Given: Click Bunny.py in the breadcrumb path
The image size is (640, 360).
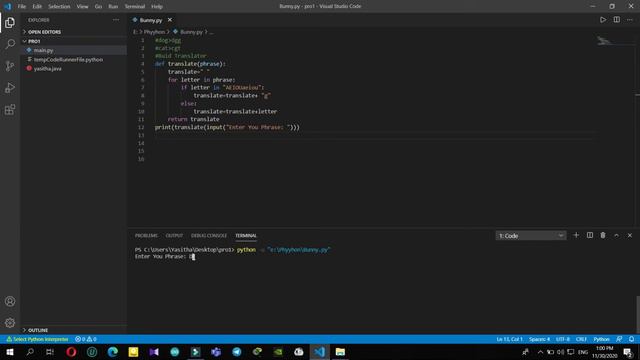Looking at the screenshot, I should tap(191, 32).
